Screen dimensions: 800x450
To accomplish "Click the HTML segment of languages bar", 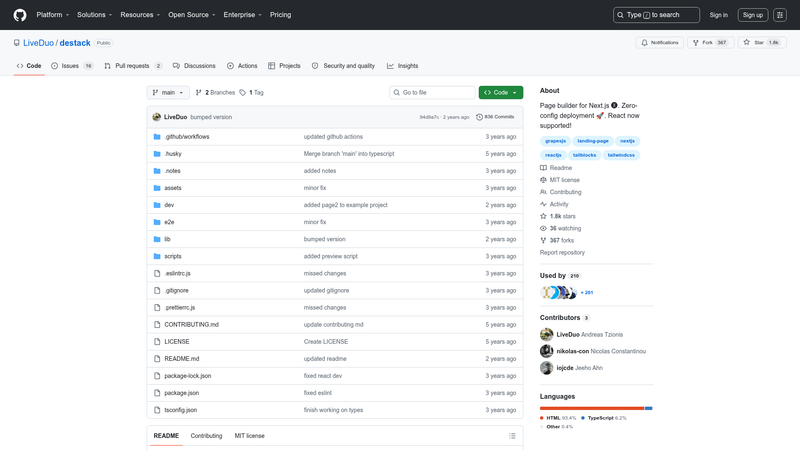I will (592, 408).
